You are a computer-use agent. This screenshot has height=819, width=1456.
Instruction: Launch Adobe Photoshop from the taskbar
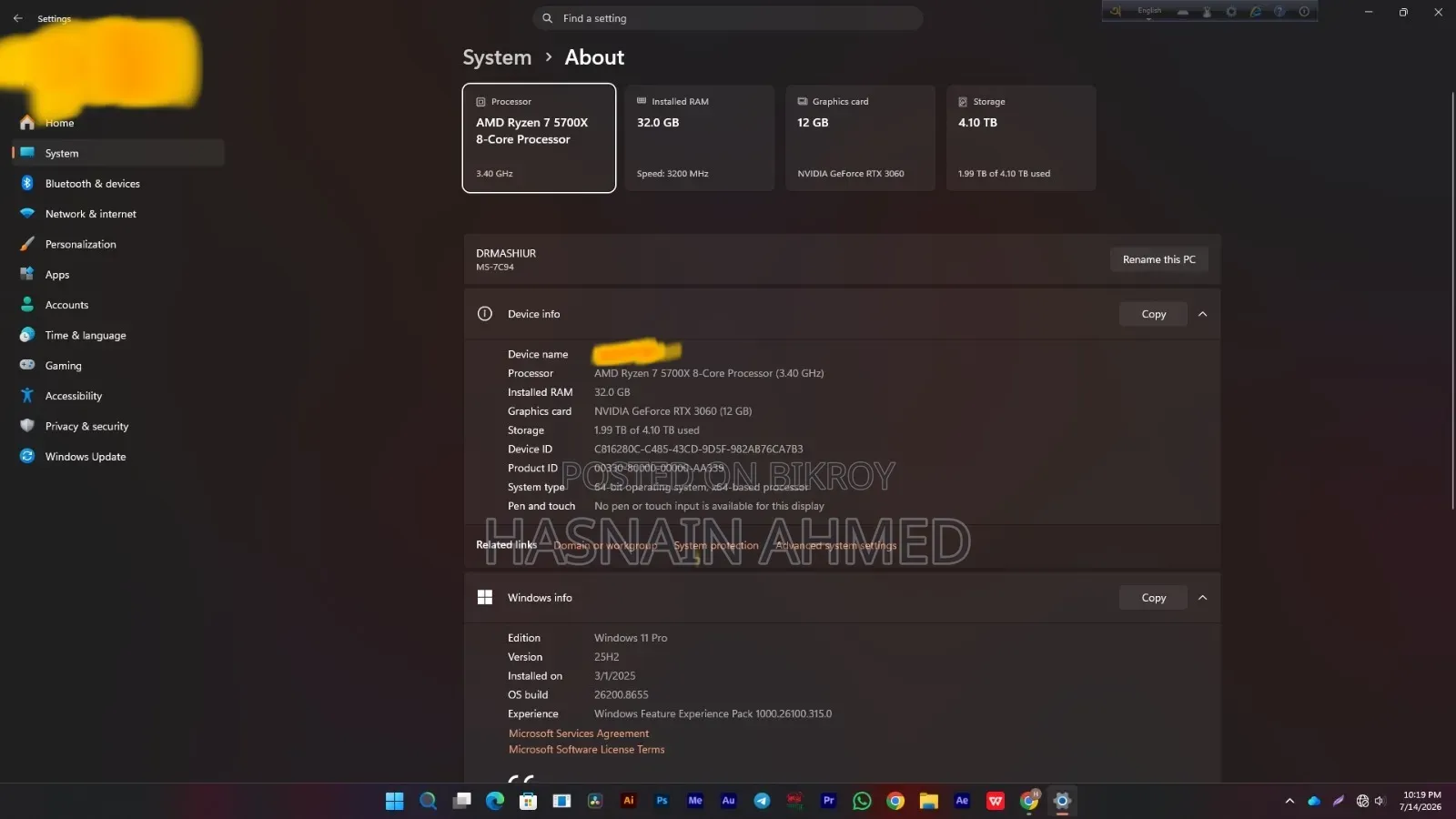[x=662, y=801]
